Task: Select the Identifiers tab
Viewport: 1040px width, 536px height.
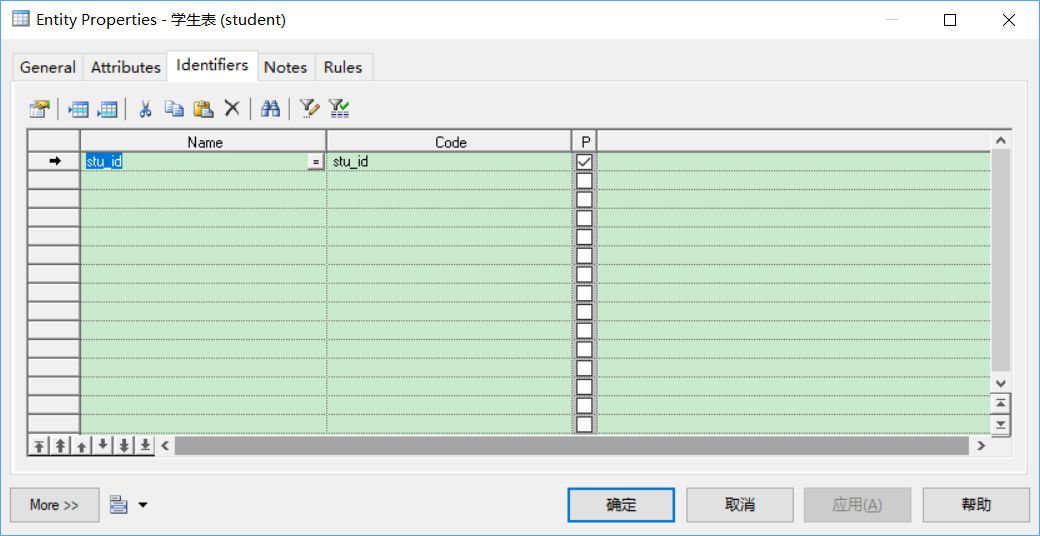Action: 212,66
